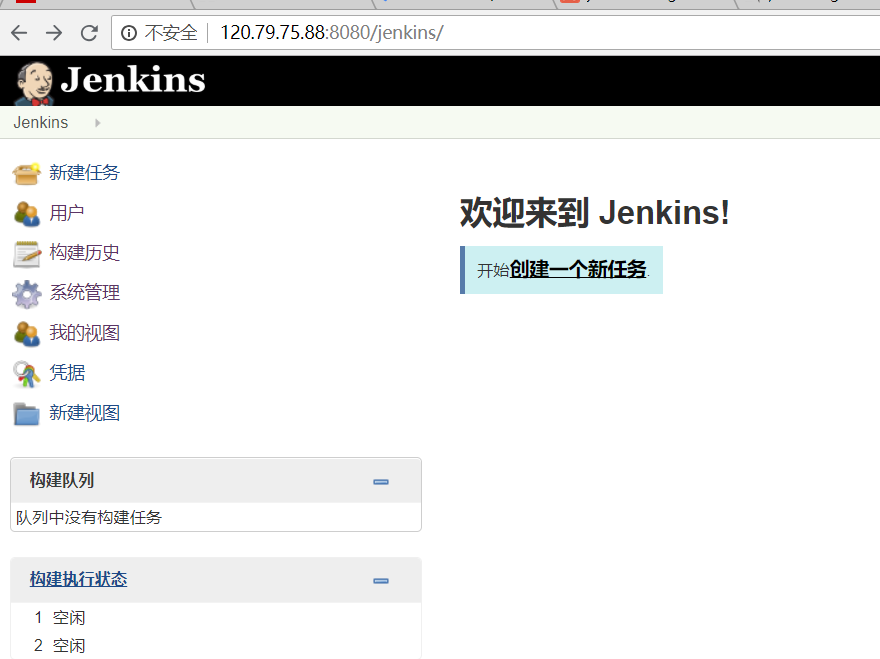Image resolution: width=880 pixels, height=659 pixels.
Task: Open the 新建任务 link
Action: point(84,172)
